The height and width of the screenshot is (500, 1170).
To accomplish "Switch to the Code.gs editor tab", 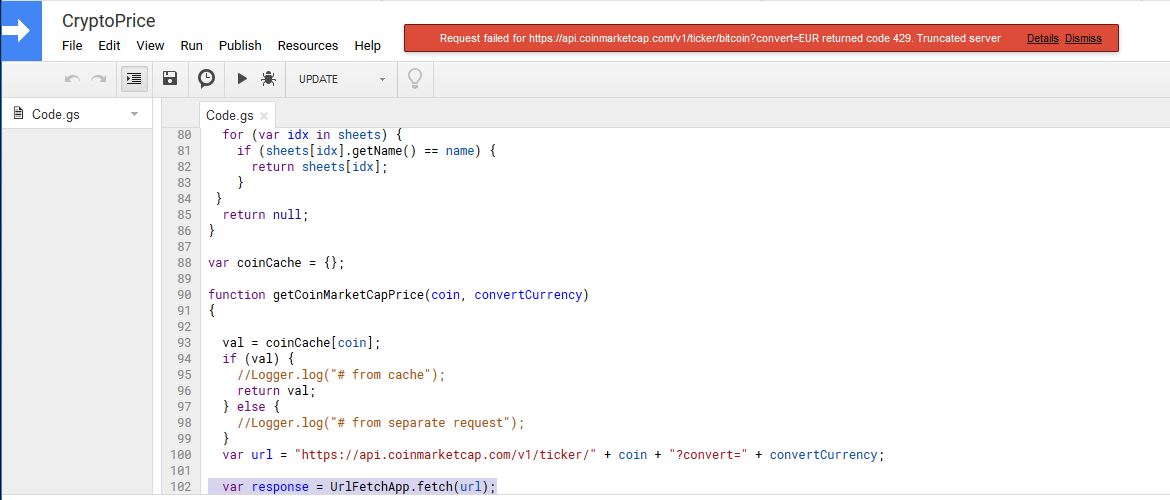I will tap(229, 116).
